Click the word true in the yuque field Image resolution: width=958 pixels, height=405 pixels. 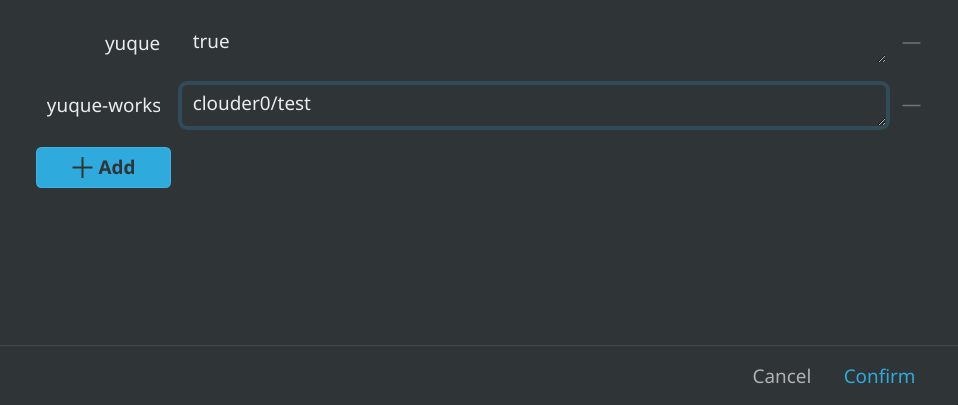click(x=211, y=42)
